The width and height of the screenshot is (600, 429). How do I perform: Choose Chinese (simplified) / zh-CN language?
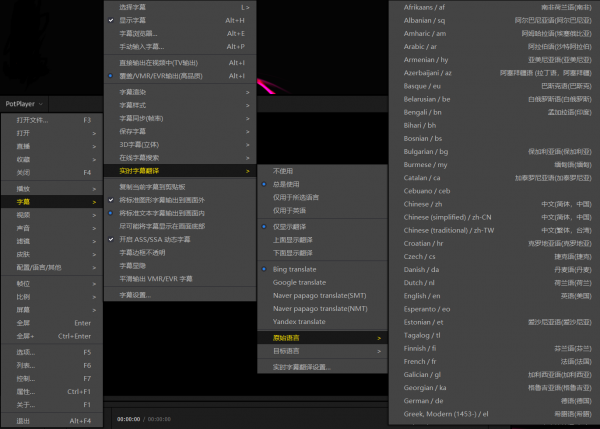(x=494, y=217)
